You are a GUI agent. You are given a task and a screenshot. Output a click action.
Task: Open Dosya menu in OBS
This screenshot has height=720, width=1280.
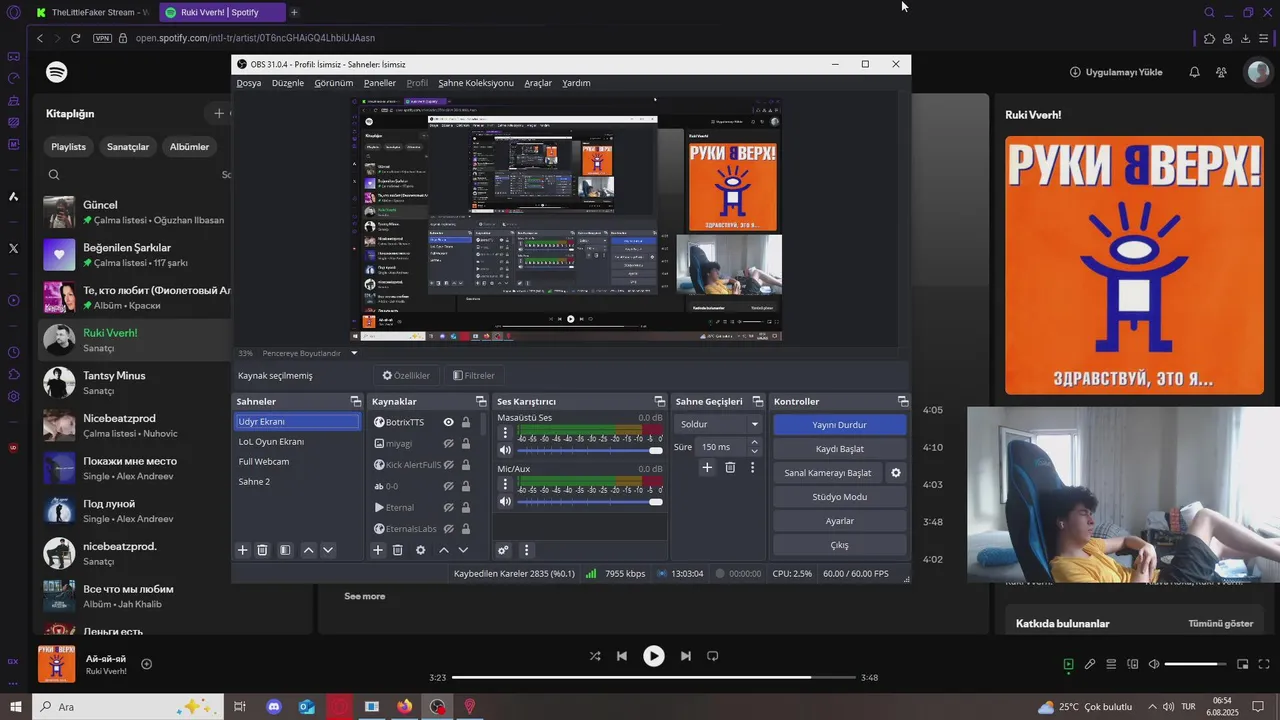(249, 83)
